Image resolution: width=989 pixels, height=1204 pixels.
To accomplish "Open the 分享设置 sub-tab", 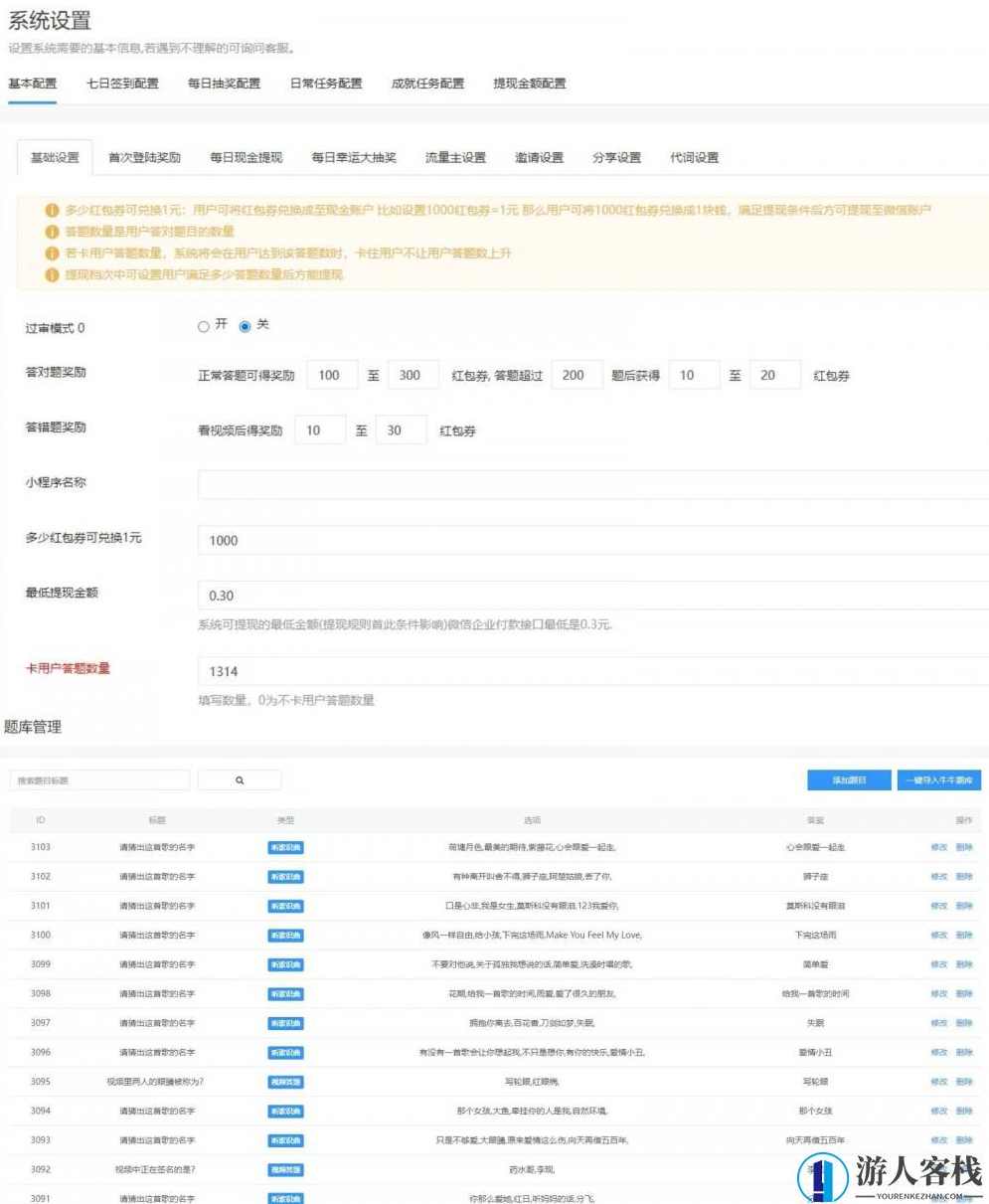I will click(616, 157).
